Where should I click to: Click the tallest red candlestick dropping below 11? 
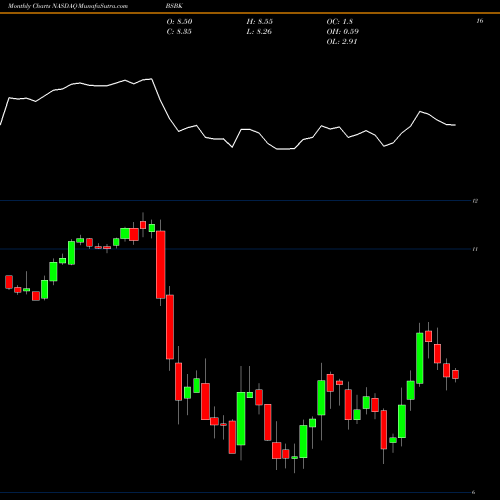(161, 265)
